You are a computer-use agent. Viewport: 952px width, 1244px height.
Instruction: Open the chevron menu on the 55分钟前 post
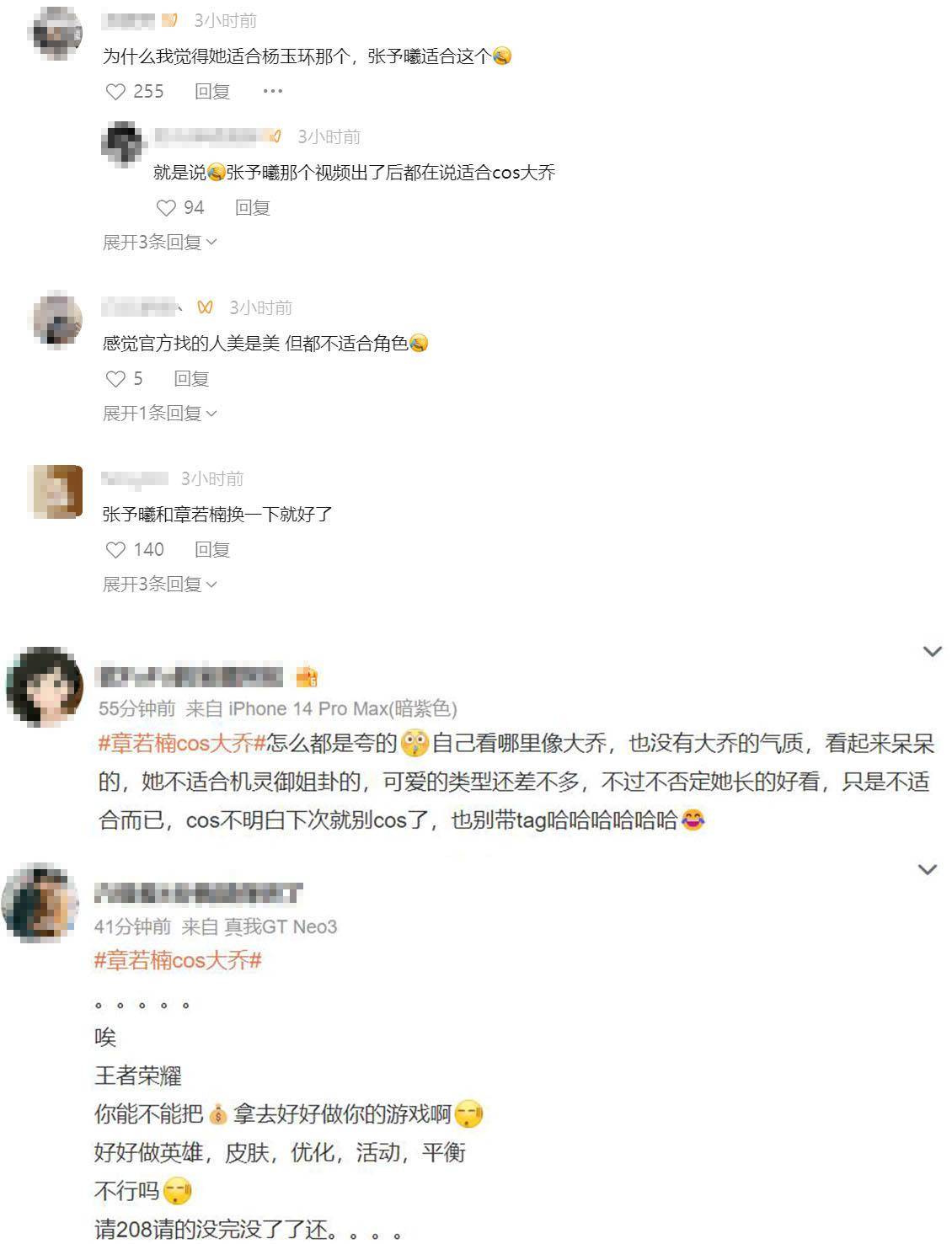pos(933,651)
